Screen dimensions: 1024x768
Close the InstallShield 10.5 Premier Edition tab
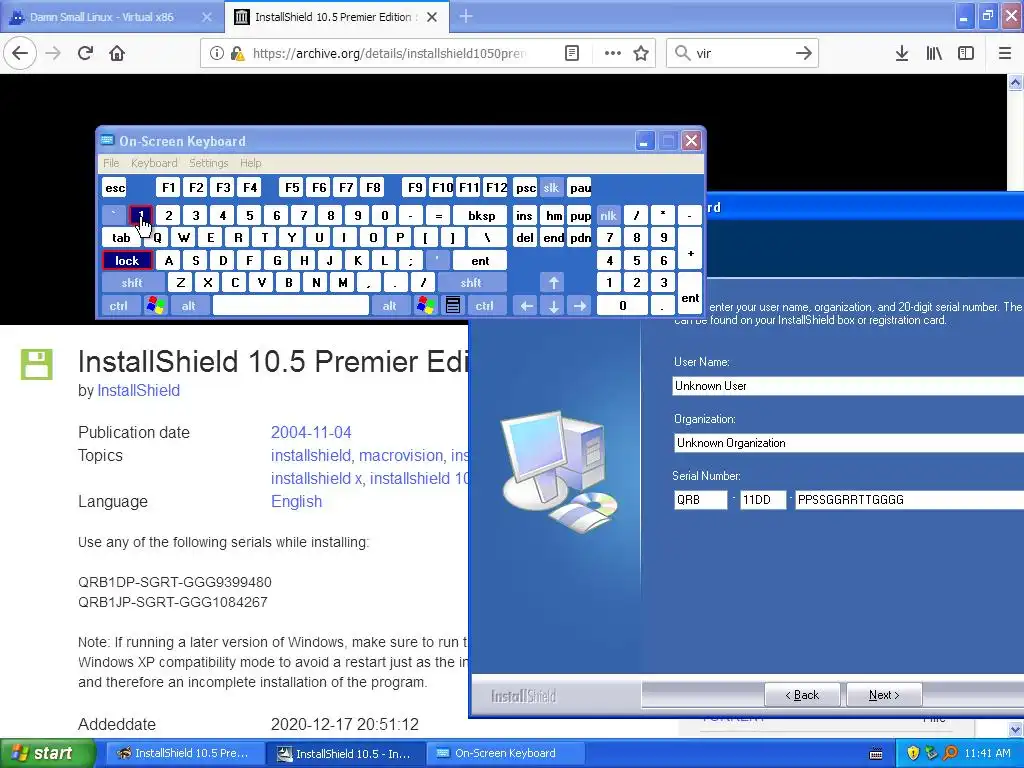432,17
